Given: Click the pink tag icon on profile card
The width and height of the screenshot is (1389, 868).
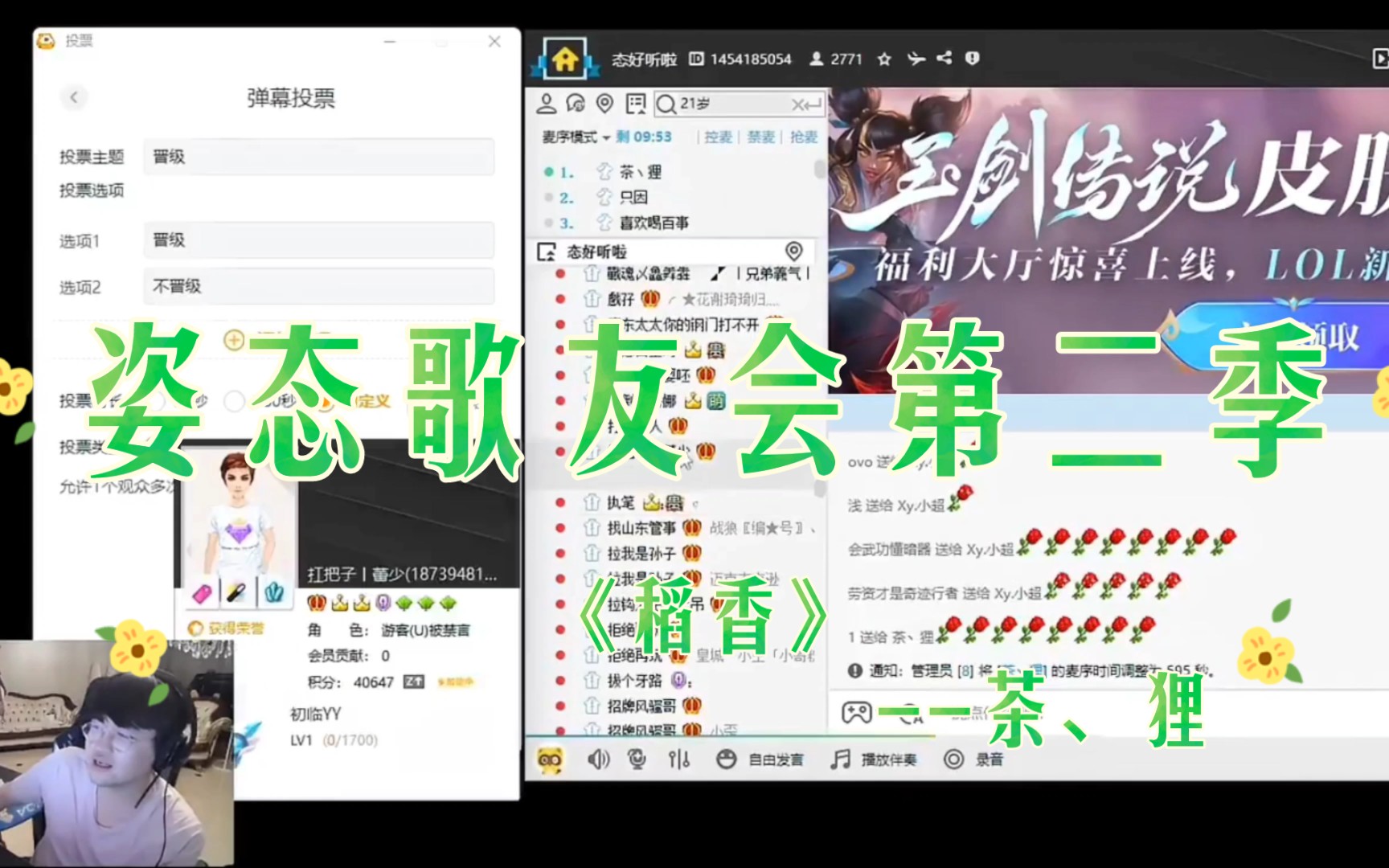Looking at the screenshot, I should [202, 593].
